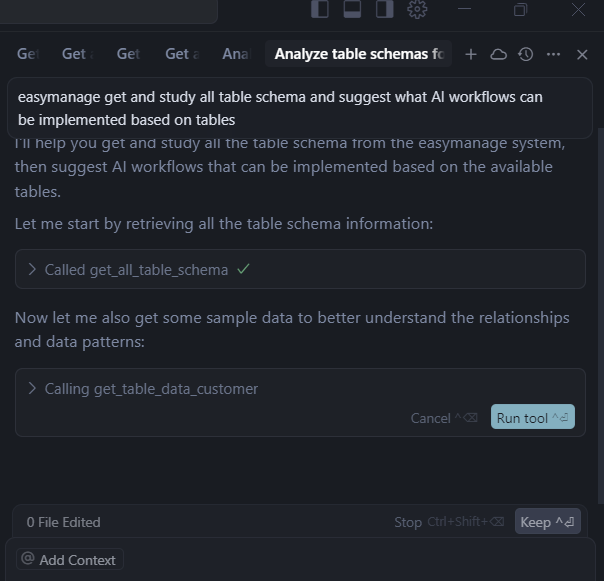Screen dimensions: 604x581
Task: Select the first 'Get' chat tab
Action: click(x=28, y=54)
